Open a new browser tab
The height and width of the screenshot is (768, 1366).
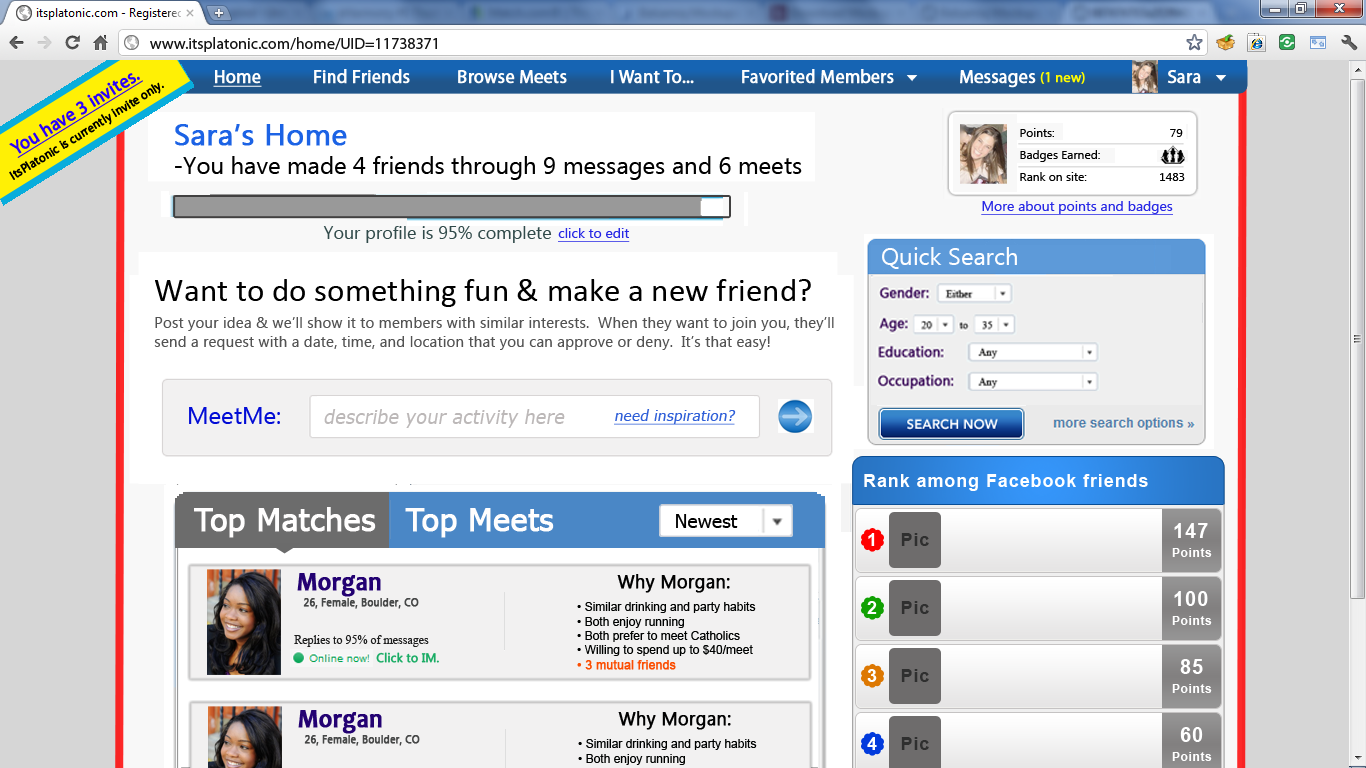click(x=219, y=13)
